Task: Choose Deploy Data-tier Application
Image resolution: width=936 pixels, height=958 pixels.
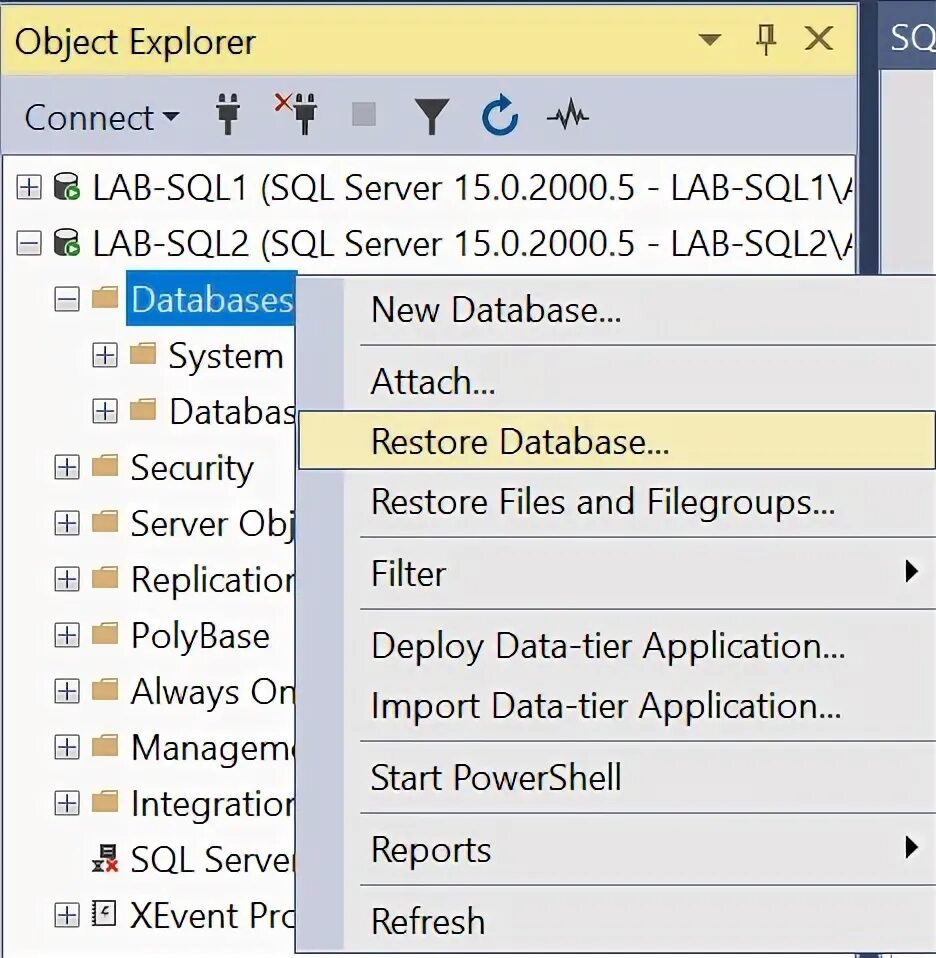Action: [617, 646]
